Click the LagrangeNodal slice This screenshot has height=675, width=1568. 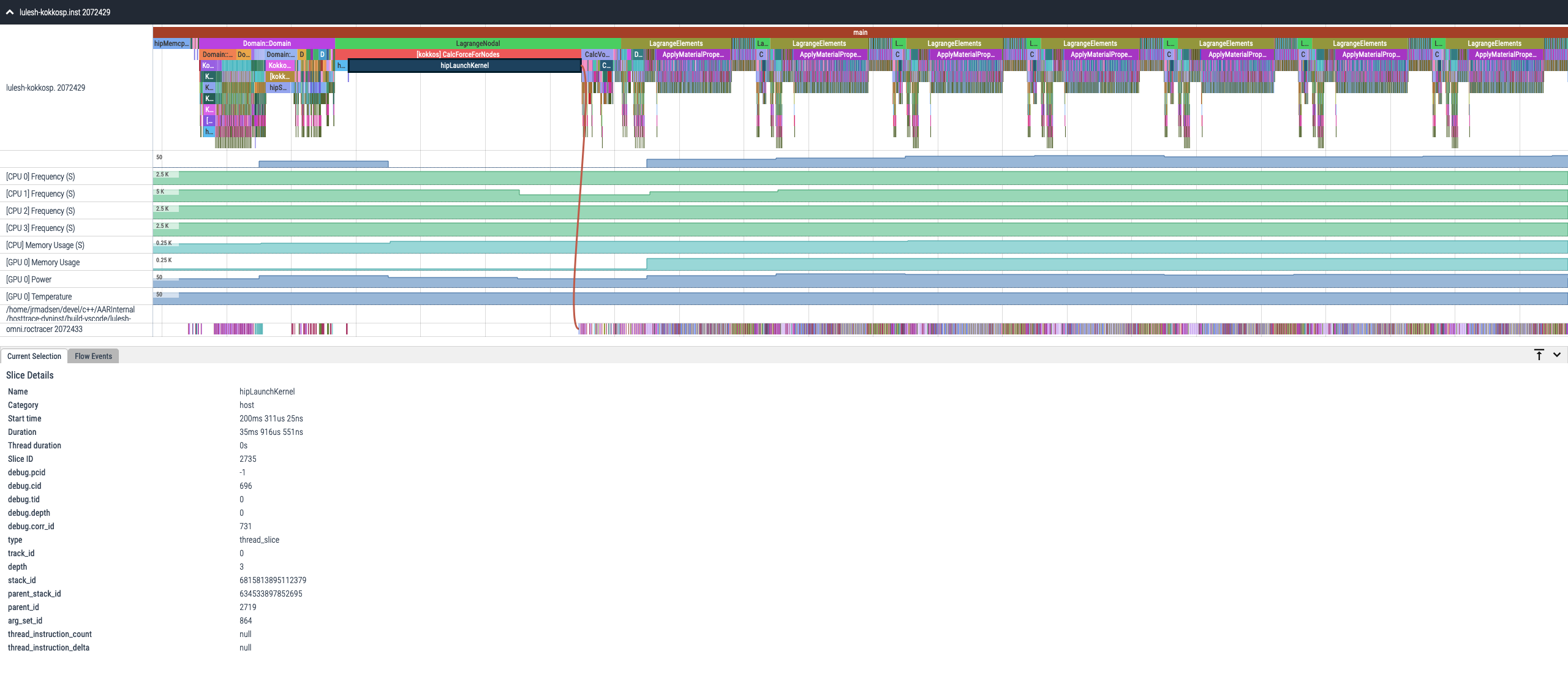[478, 43]
